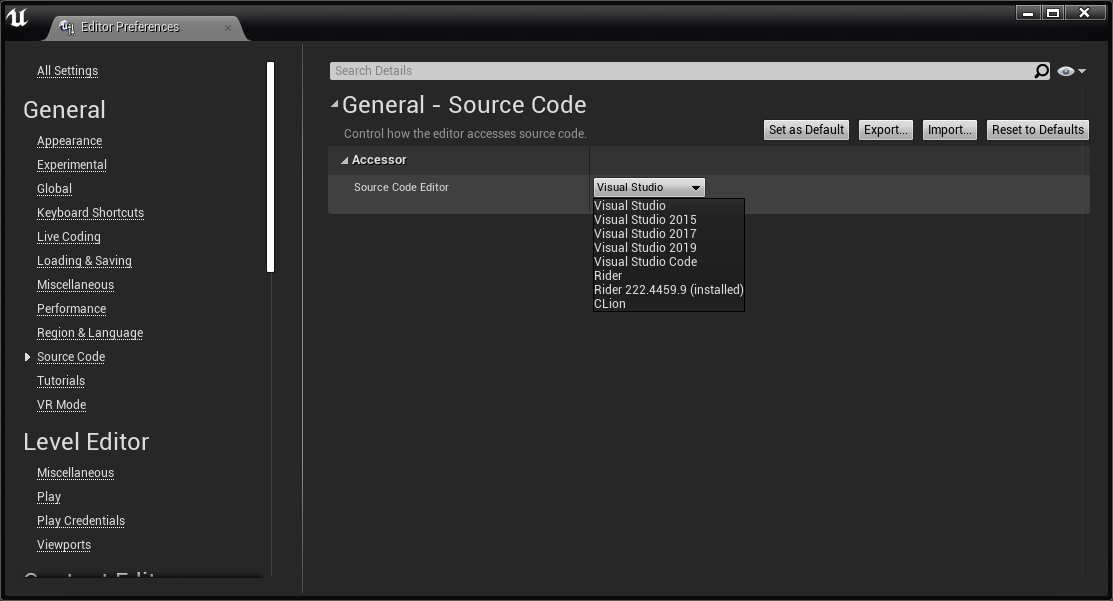1113x601 pixels.
Task: Choose Visual Studio 2017 option
Action: click(x=645, y=233)
